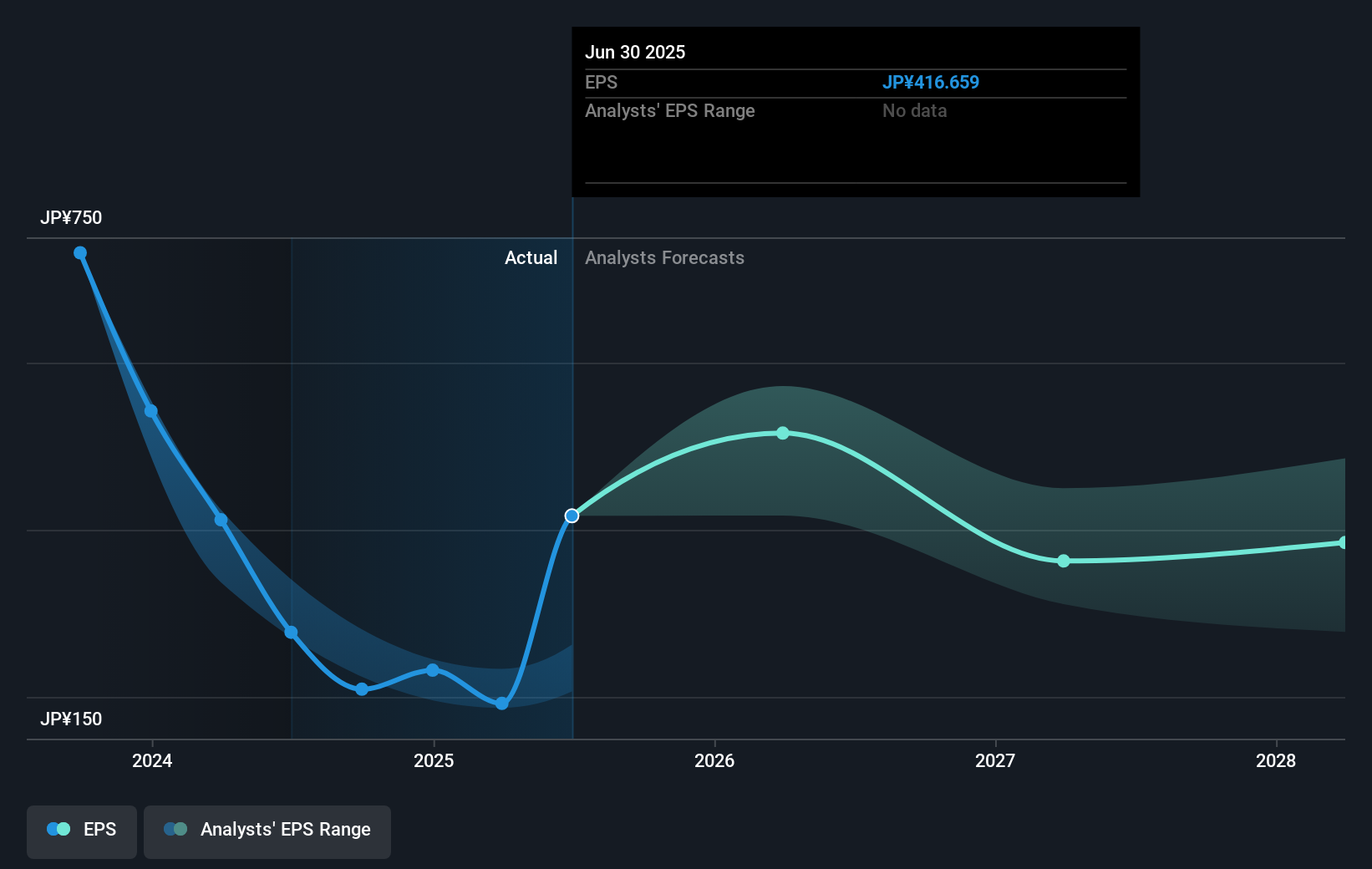Image resolution: width=1372 pixels, height=869 pixels.
Task: Select the highlighted Jun 30 2025 data point
Action: tap(572, 516)
